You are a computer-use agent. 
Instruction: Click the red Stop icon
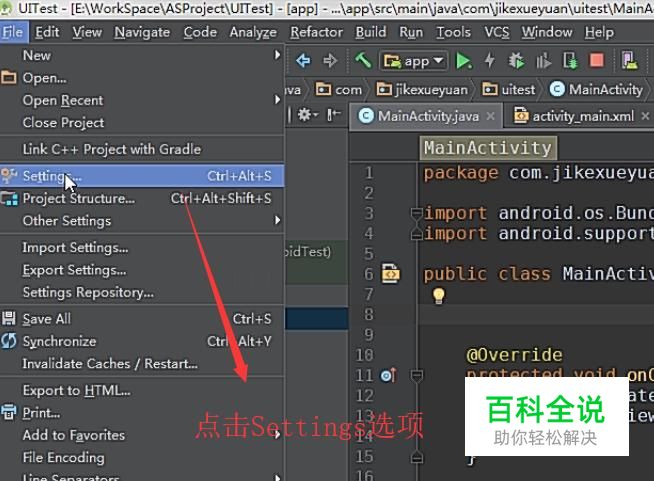tap(596, 60)
